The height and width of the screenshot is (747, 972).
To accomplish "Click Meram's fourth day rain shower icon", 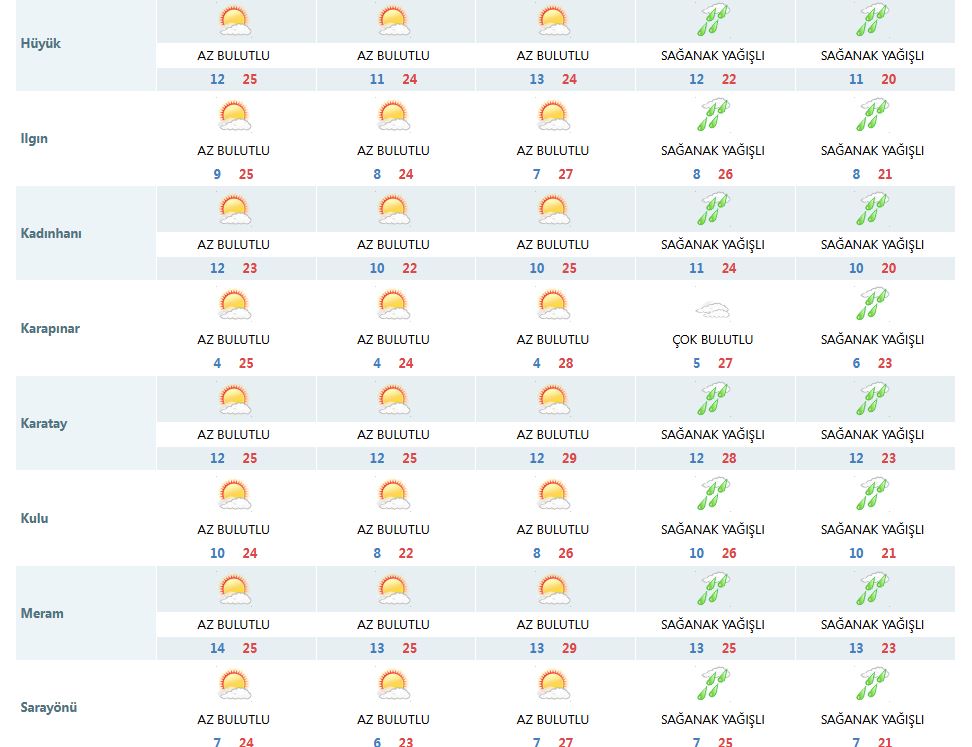I will pyautogui.click(x=713, y=590).
